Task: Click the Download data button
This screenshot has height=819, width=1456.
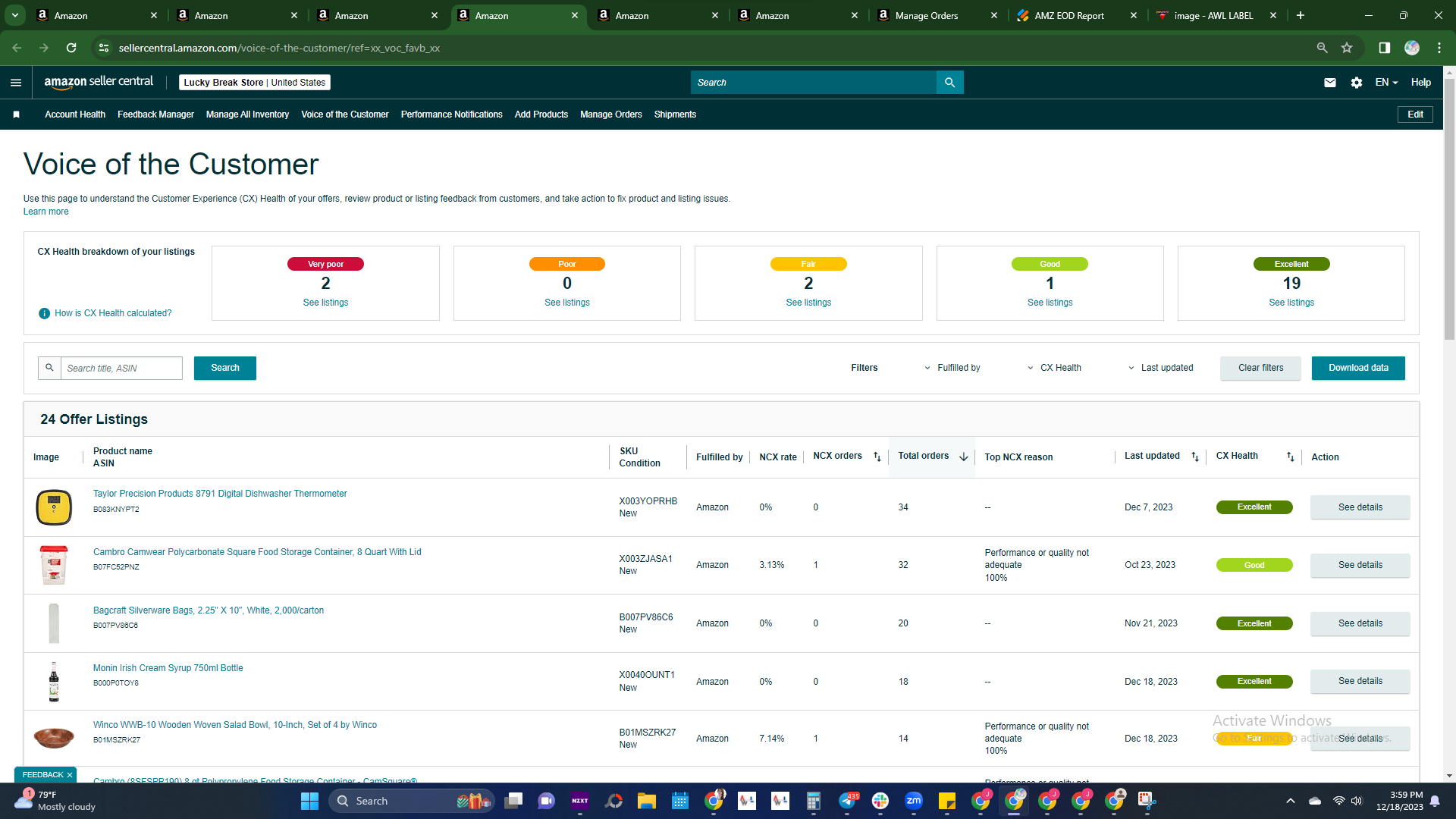Action: pos(1358,368)
